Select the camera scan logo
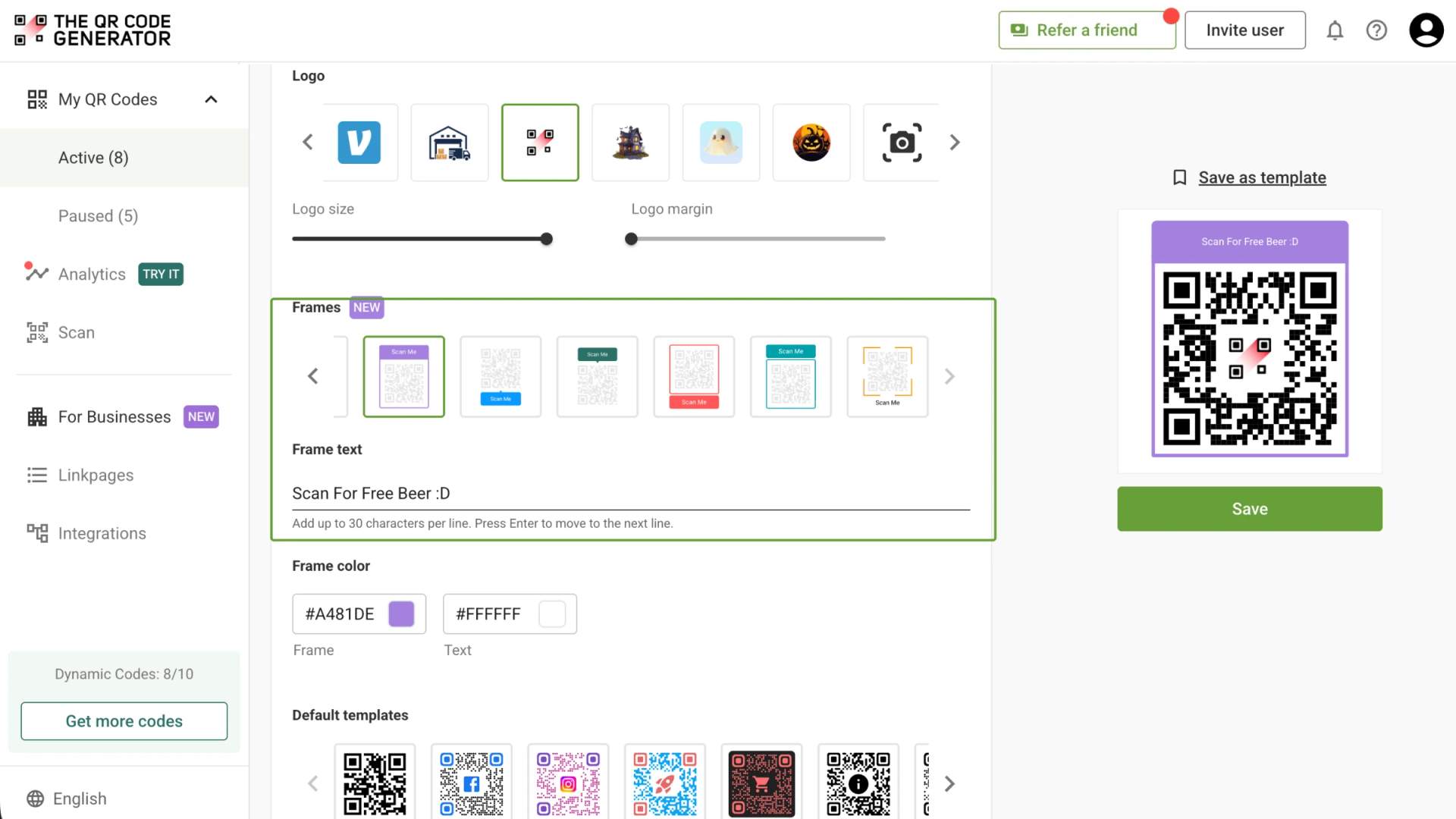 (902, 143)
